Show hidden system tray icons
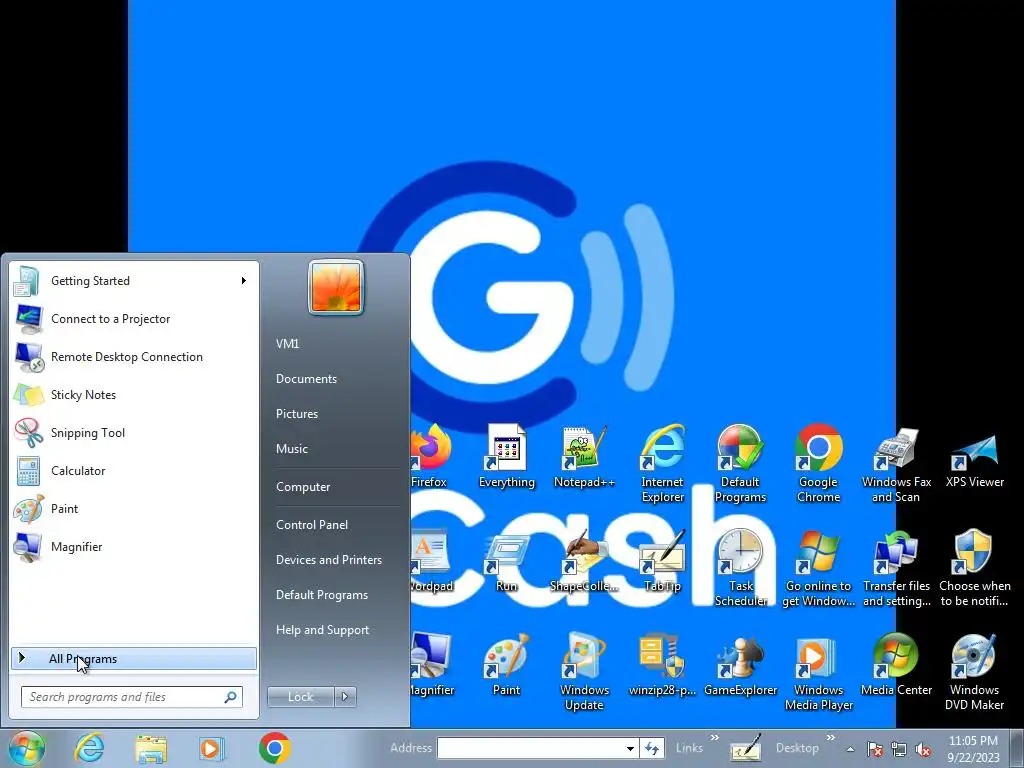This screenshot has width=1024, height=768. [x=850, y=749]
